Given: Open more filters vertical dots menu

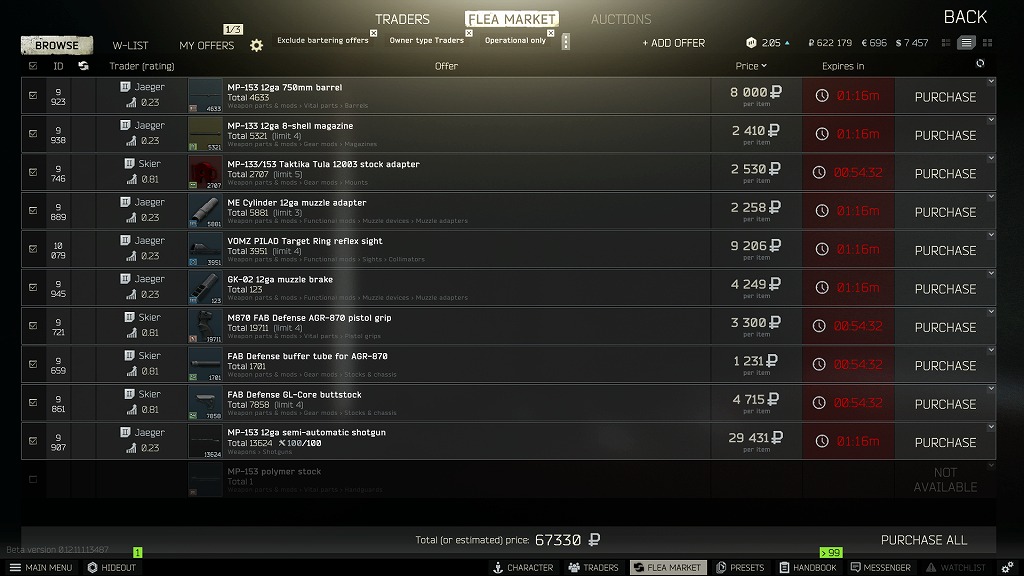Looking at the screenshot, I should pos(566,41).
